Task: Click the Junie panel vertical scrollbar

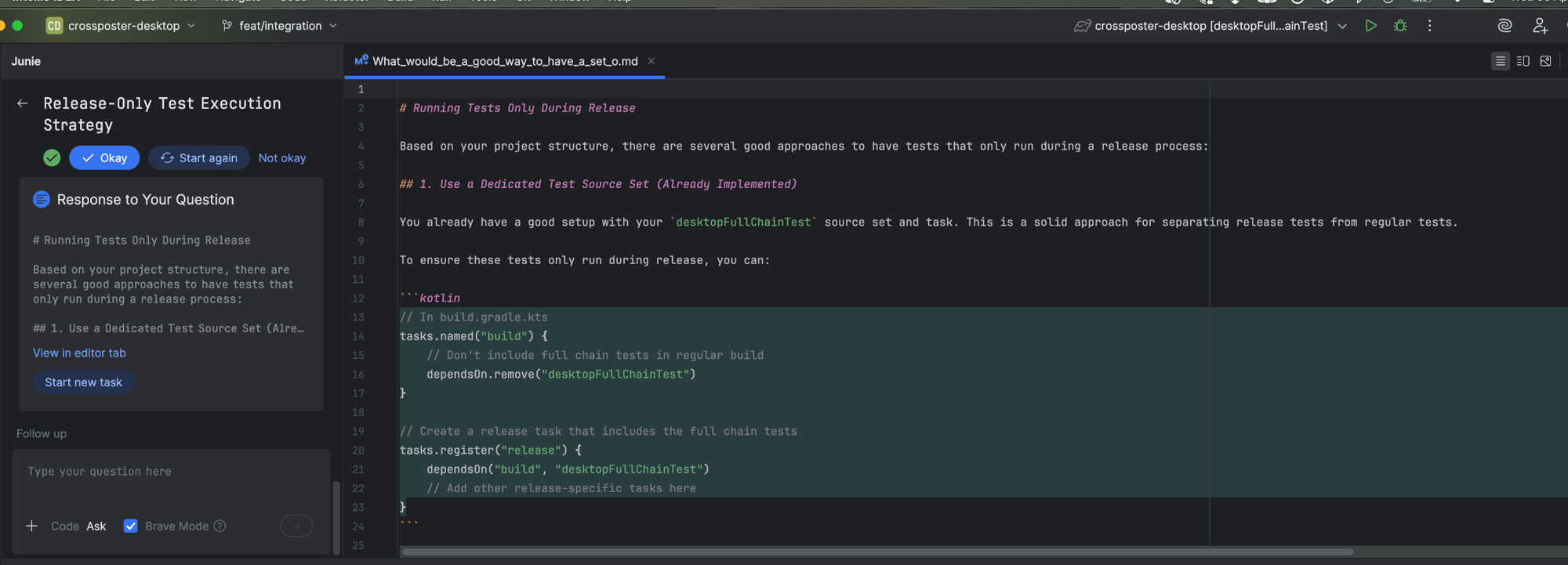Action: [336, 517]
